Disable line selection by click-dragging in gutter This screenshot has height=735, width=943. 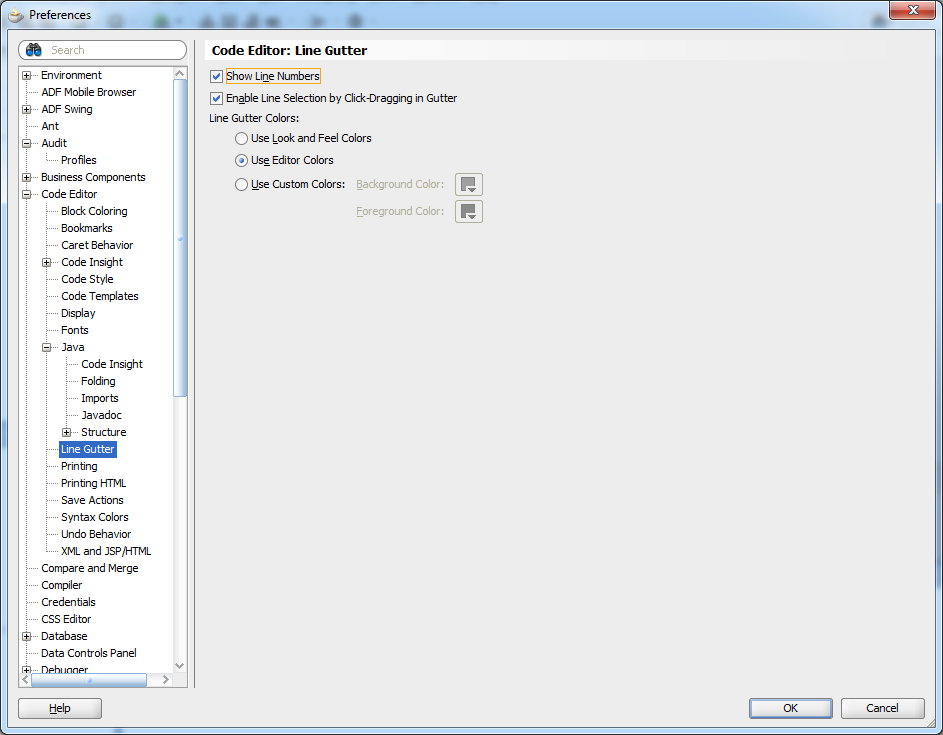[216, 98]
